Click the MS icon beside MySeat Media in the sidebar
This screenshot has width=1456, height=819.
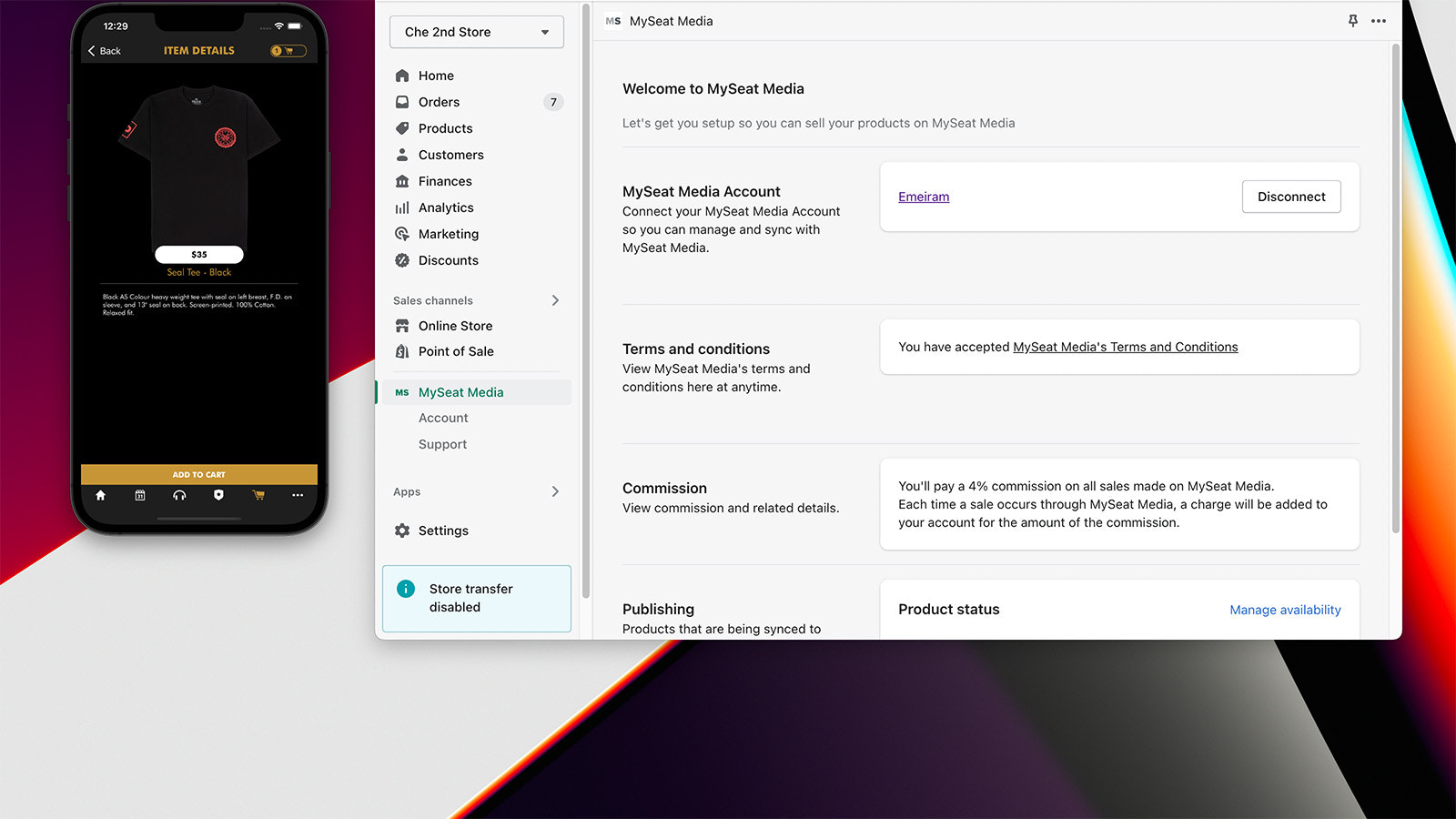402,392
